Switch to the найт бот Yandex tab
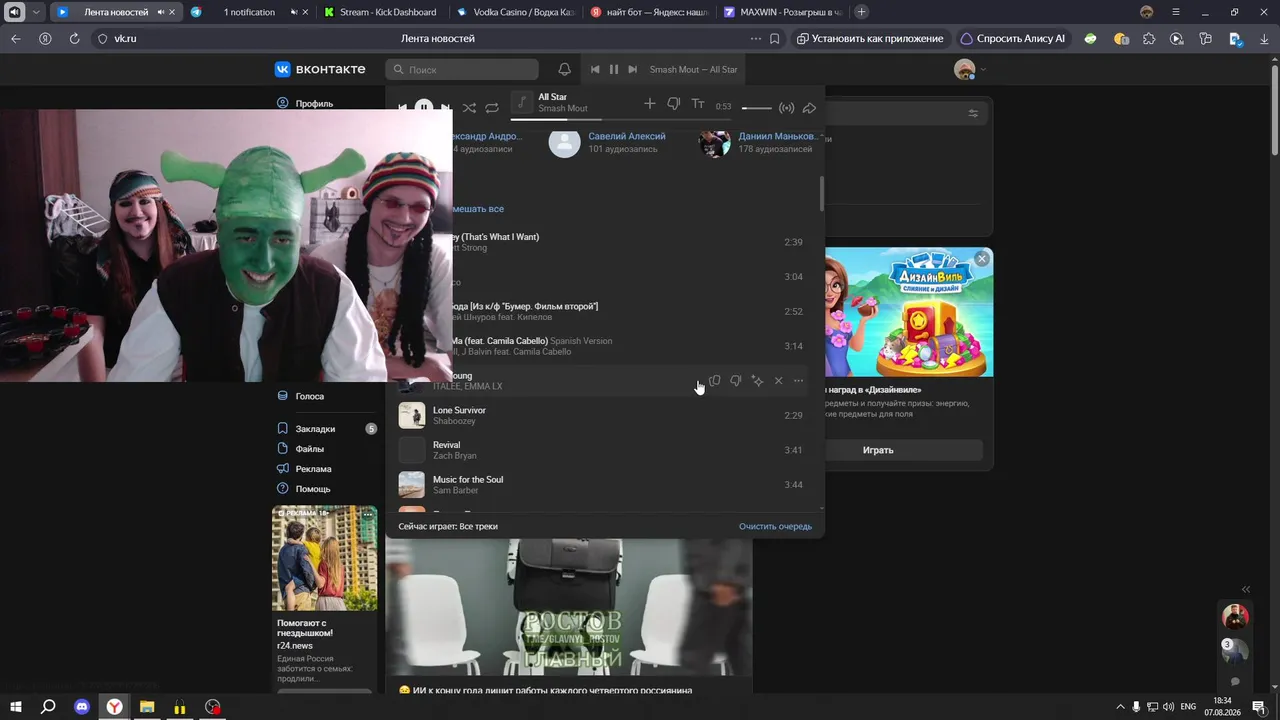 [648, 12]
